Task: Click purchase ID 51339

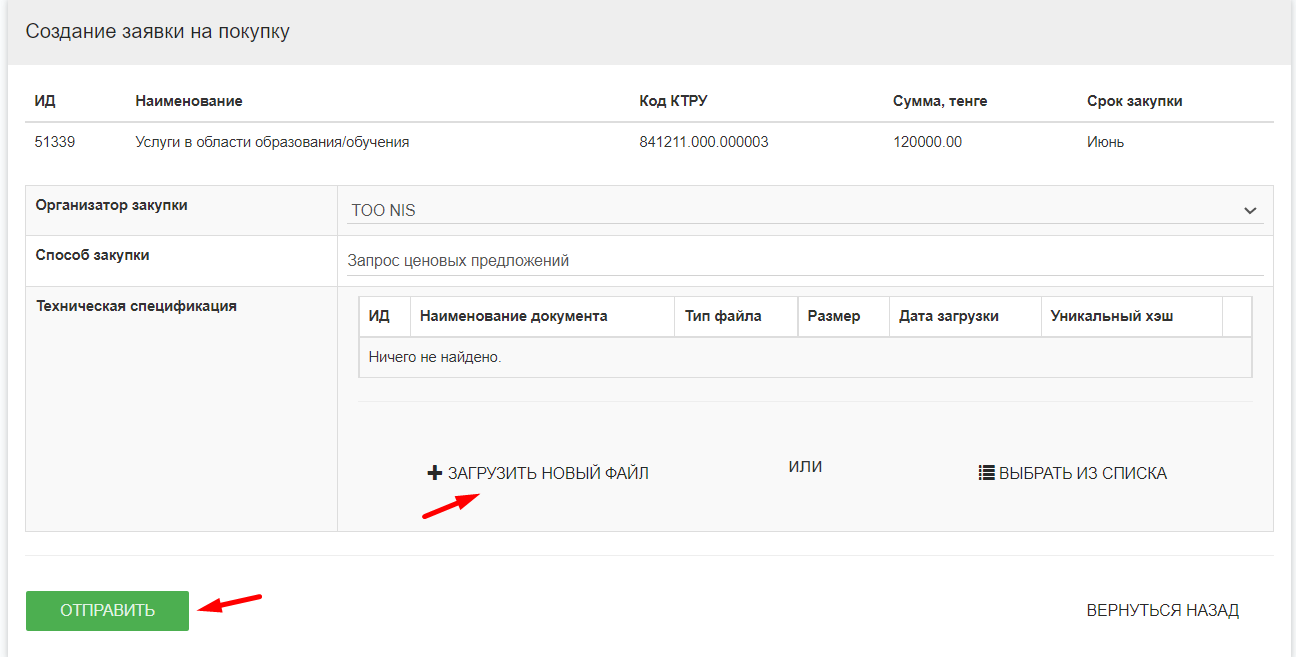Action: click(55, 142)
